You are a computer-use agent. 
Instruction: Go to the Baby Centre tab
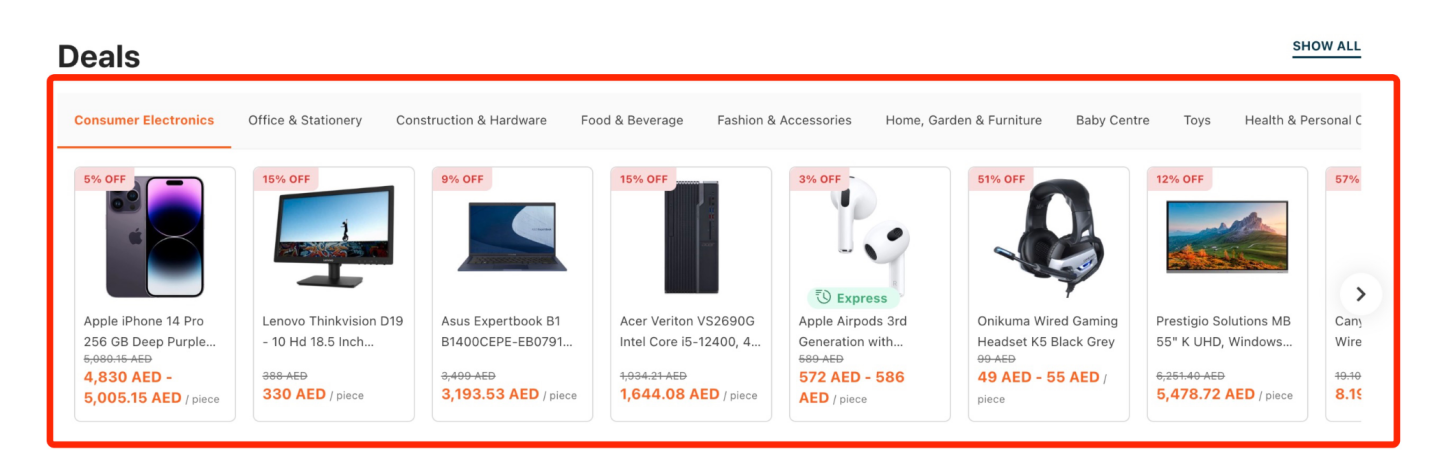[x=1112, y=120]
